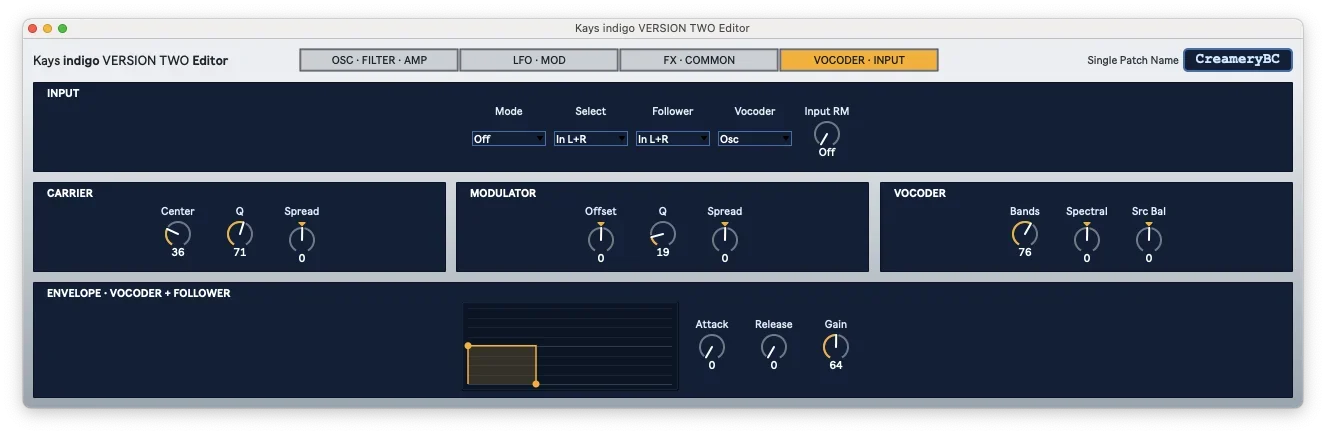Image resolution: width=1326 pixels, height=435 pixels.
Task: Open the Select dropdown showing In L+R
Action: click(591, 139)
